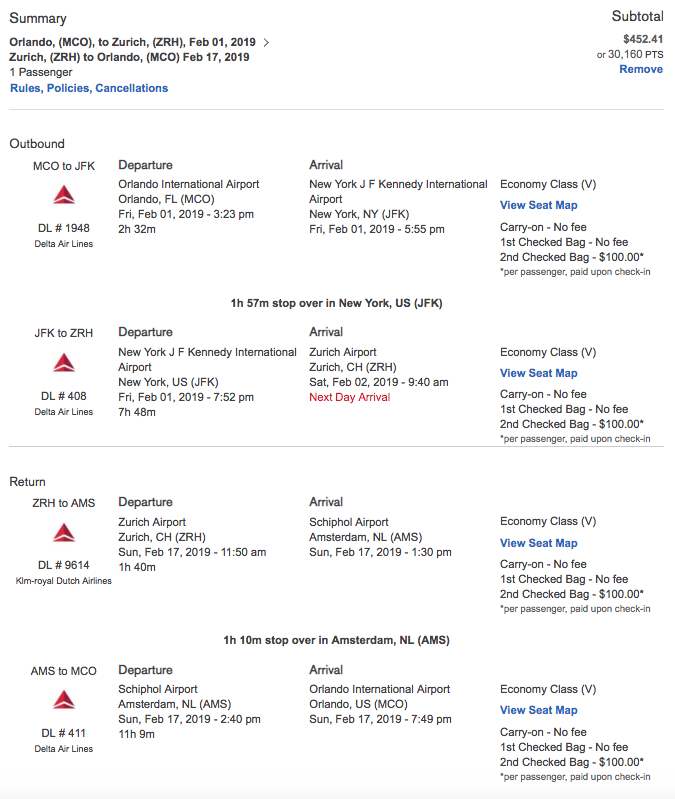View Seat Map for ZRH to AMS
Viewport: 675px width, 799px height.
click(538, 543)
